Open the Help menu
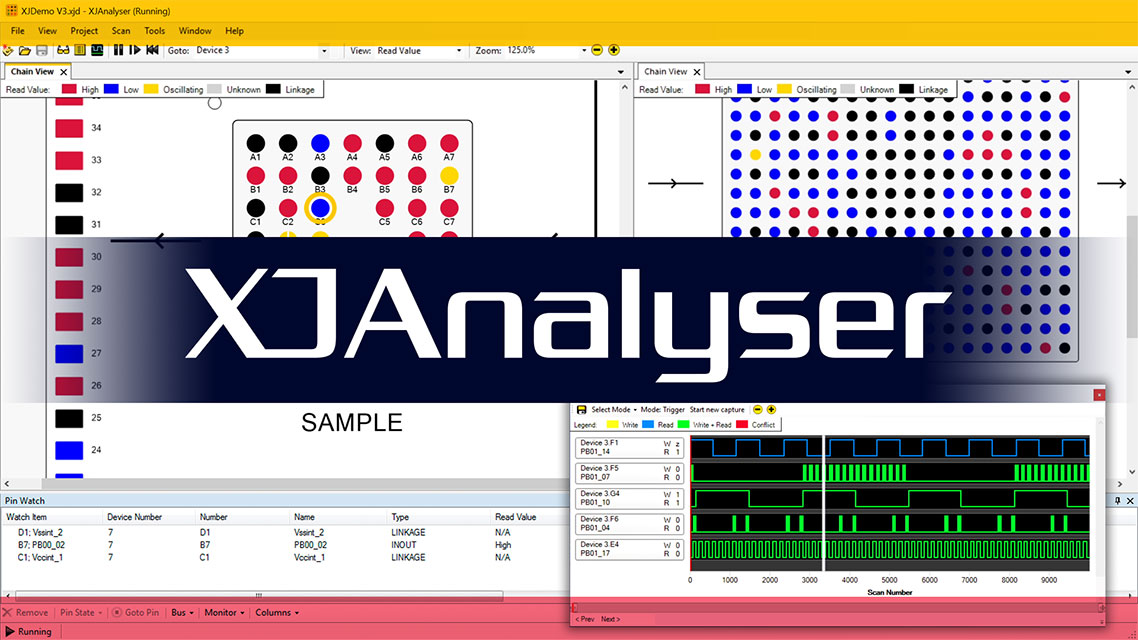The image size is (1138, 640). pos(234,31)
